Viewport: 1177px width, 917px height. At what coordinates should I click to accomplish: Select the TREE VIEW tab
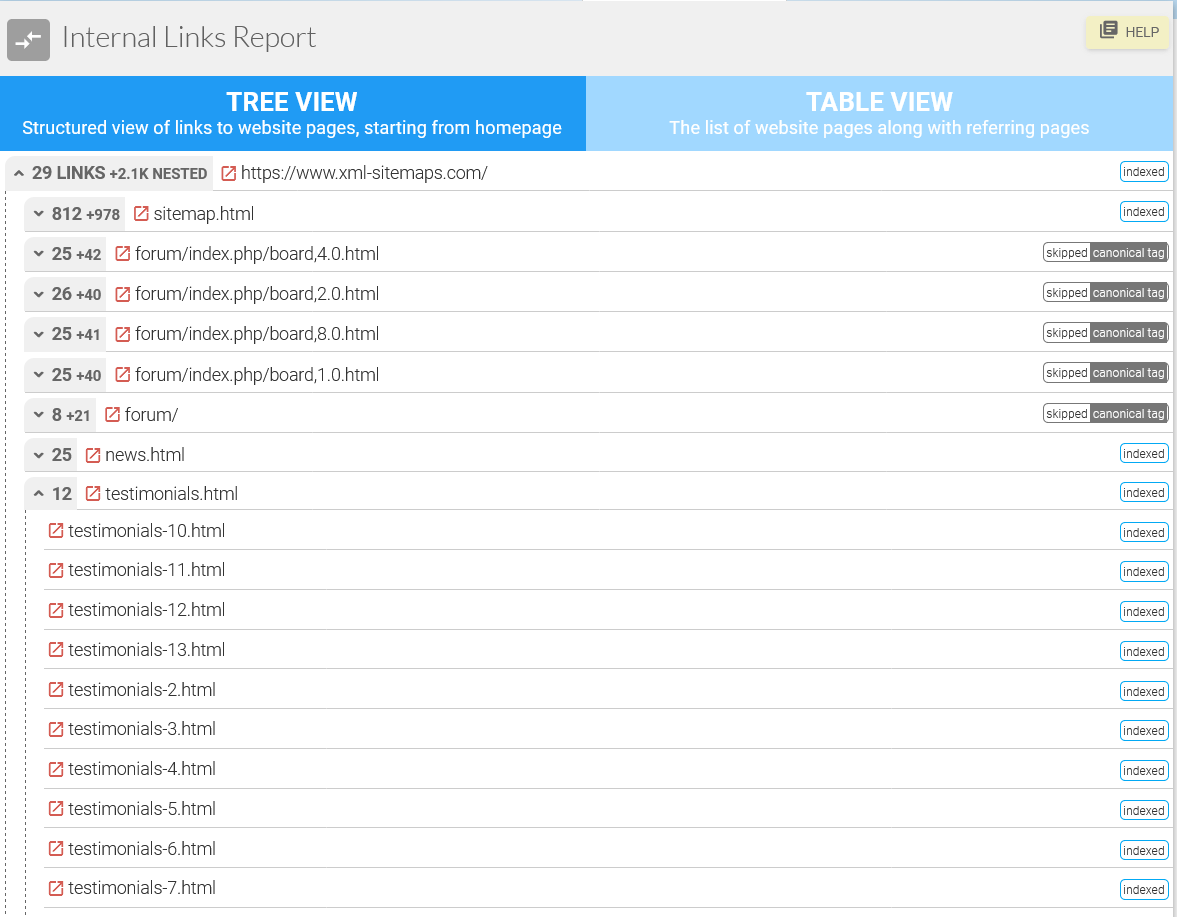click(x=292, y=112)
